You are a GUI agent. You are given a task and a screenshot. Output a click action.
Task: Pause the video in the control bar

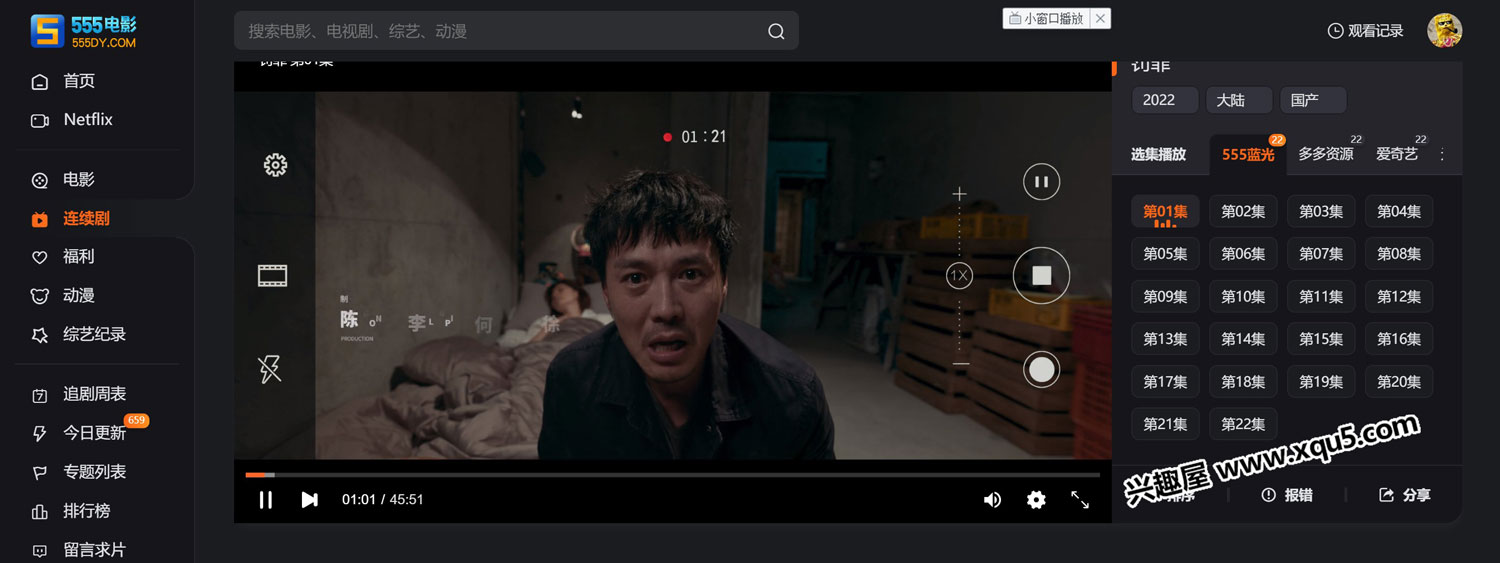266,500
